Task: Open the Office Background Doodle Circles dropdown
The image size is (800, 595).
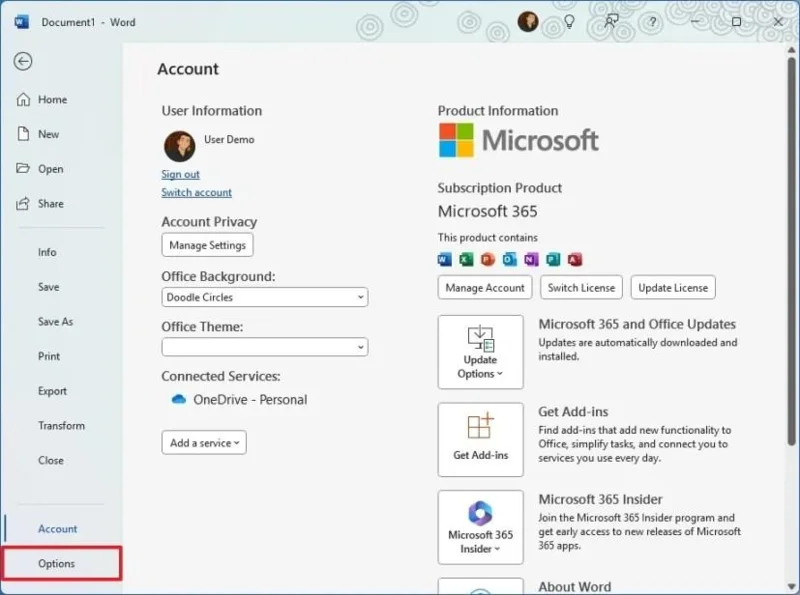Action: [265, 297]
